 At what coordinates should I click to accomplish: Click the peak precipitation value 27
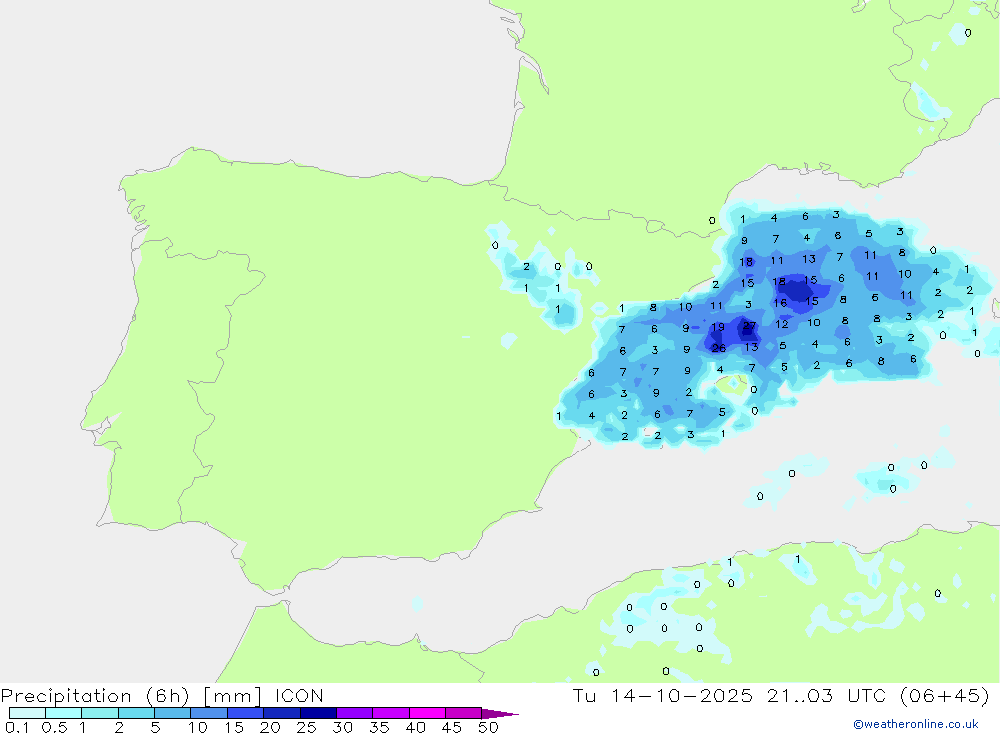[749, 326]
